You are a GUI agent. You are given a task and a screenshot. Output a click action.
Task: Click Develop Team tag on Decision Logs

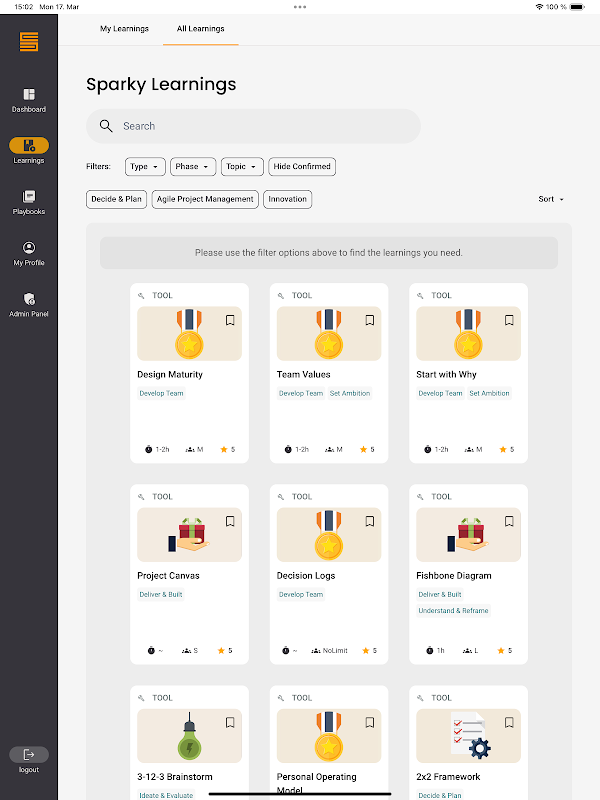[x=301, y=594]
